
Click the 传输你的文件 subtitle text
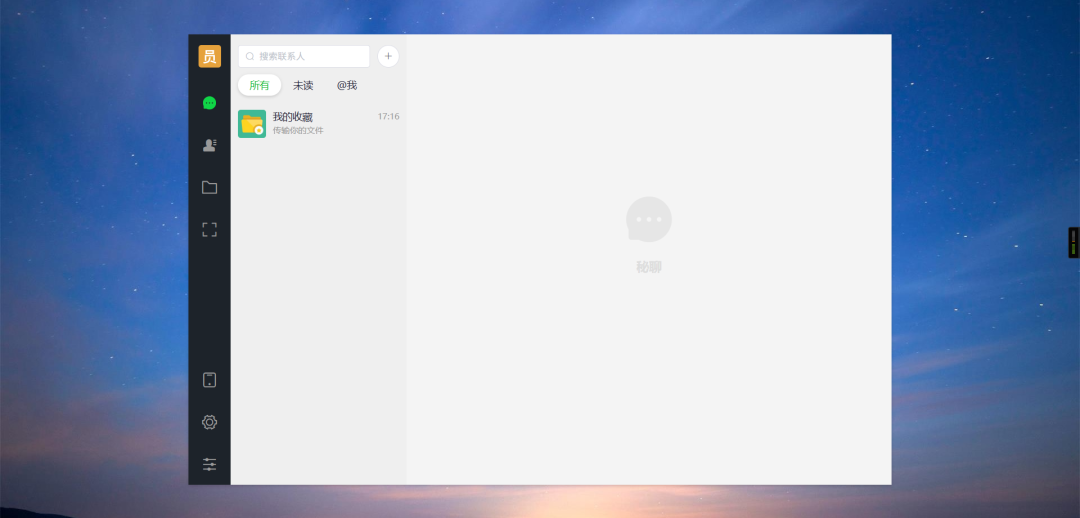coord(298,131)
